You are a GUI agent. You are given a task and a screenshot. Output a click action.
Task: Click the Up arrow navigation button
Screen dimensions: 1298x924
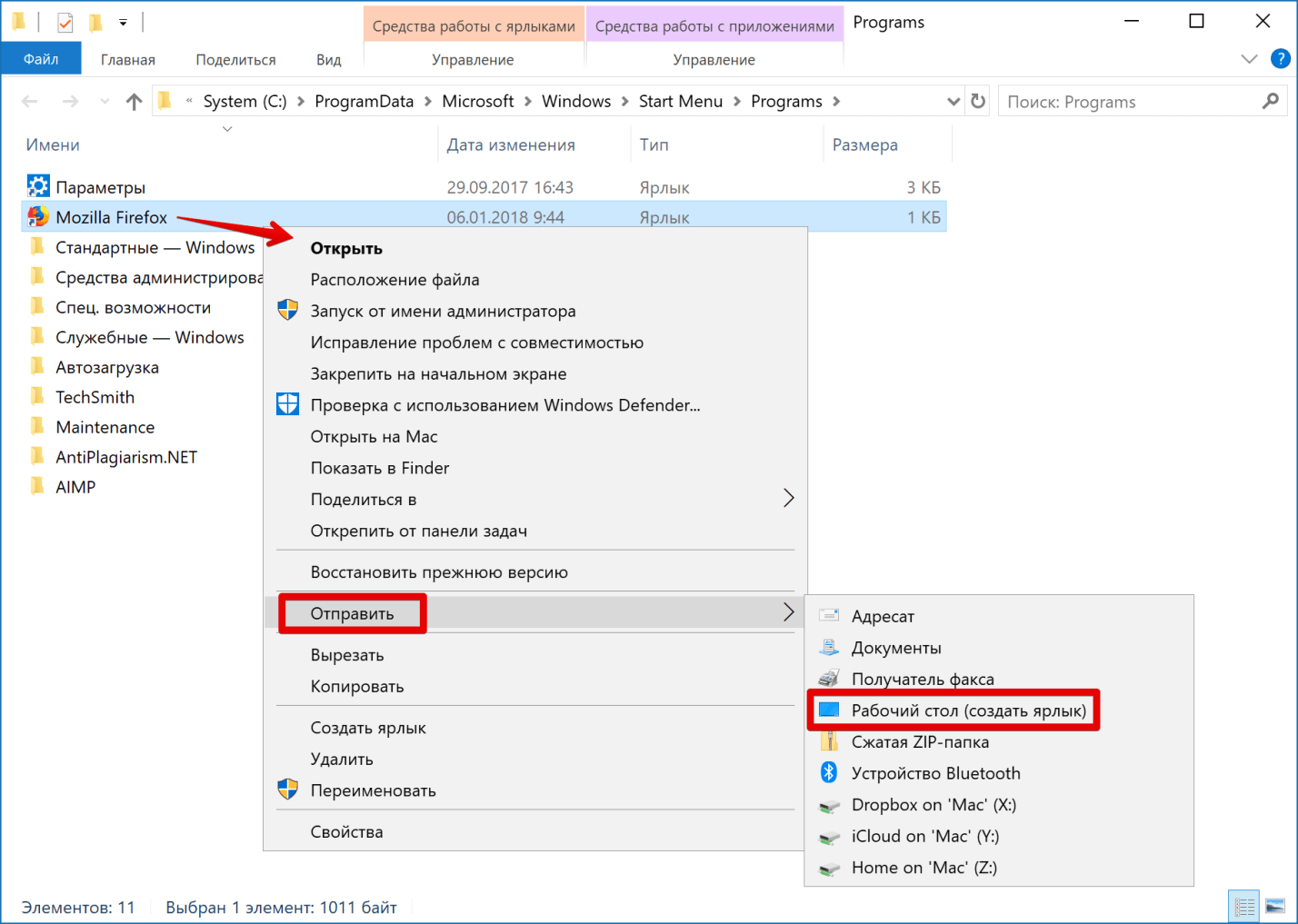135,102
